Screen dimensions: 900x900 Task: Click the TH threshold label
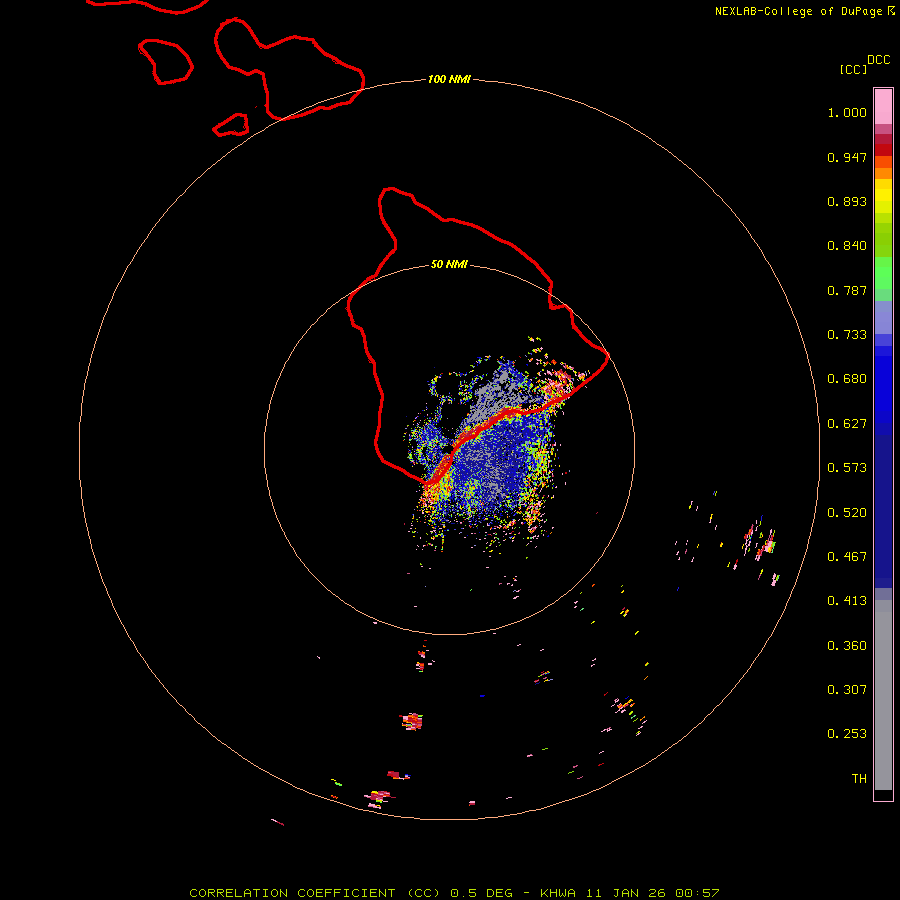point(859,779)
